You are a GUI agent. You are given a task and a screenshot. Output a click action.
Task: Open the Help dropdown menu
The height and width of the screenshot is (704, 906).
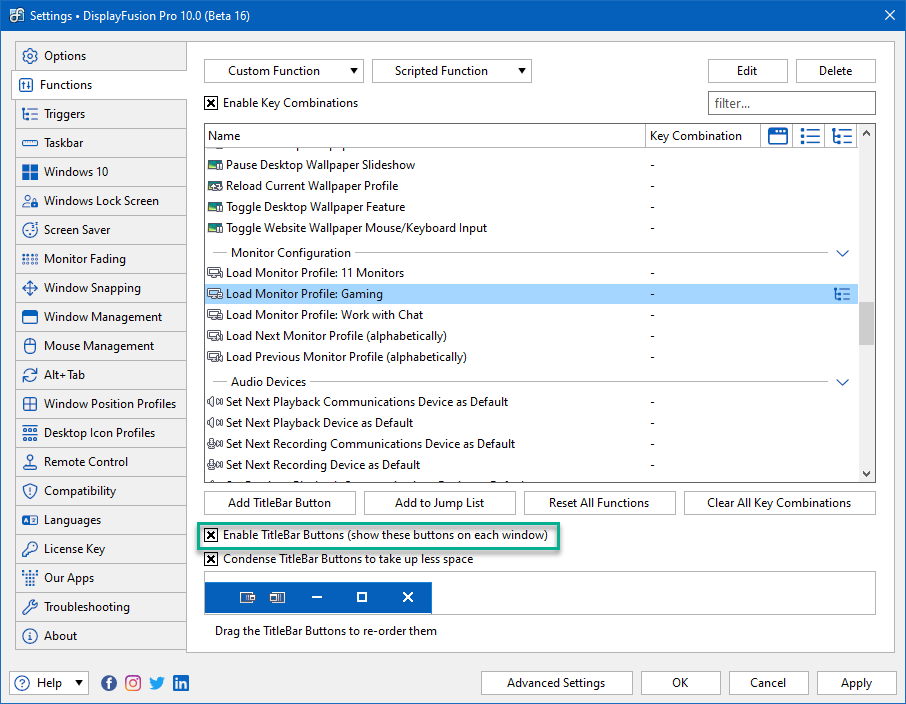(x=49, y=683)
